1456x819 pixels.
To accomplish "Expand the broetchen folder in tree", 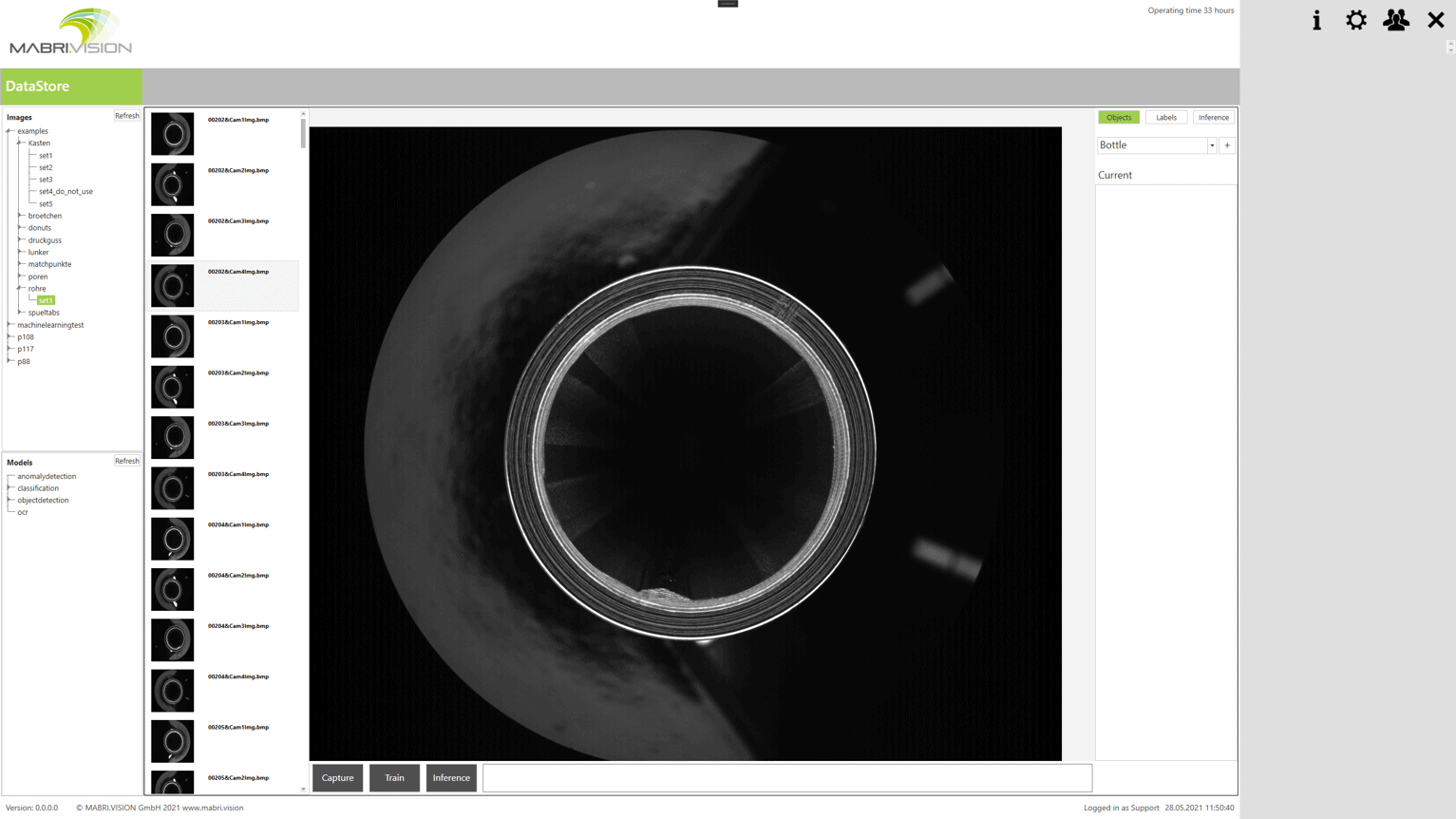I will pyautogui.click(x=21, y=216).
